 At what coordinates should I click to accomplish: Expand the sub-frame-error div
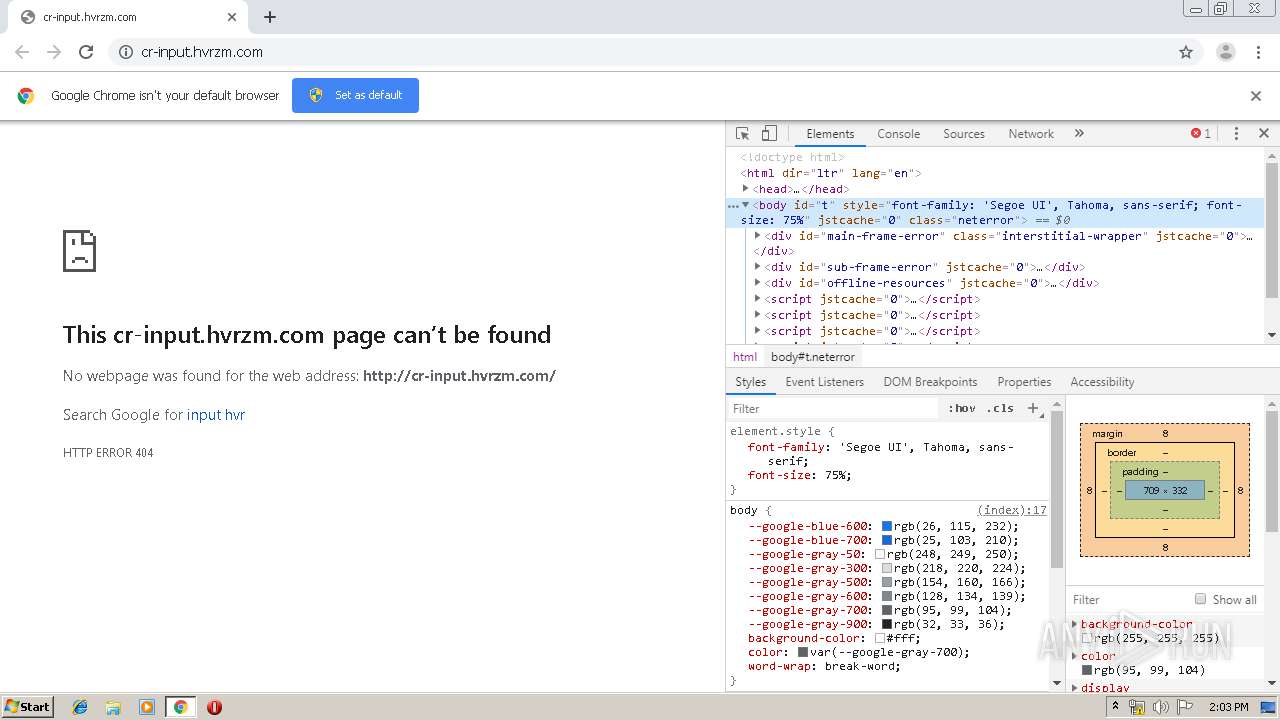pyautogui.click(x=758, y=267)
